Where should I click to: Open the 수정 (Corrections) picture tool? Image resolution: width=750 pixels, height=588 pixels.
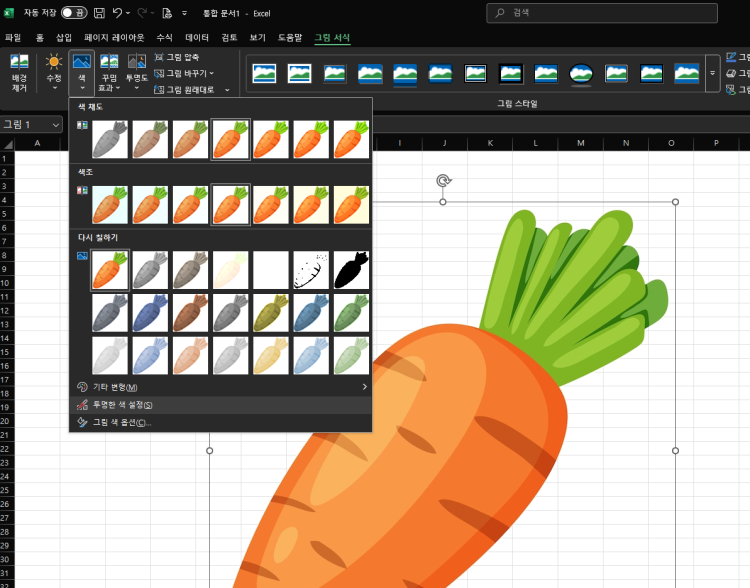pos(54,70)
